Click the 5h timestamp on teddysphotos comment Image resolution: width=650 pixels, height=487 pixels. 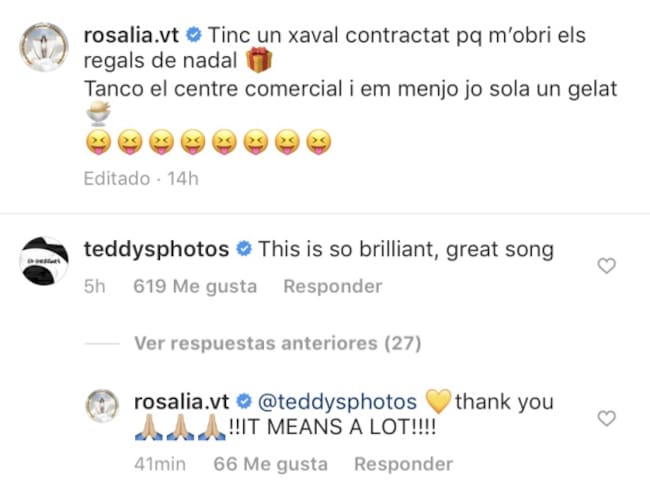[96, 286]
